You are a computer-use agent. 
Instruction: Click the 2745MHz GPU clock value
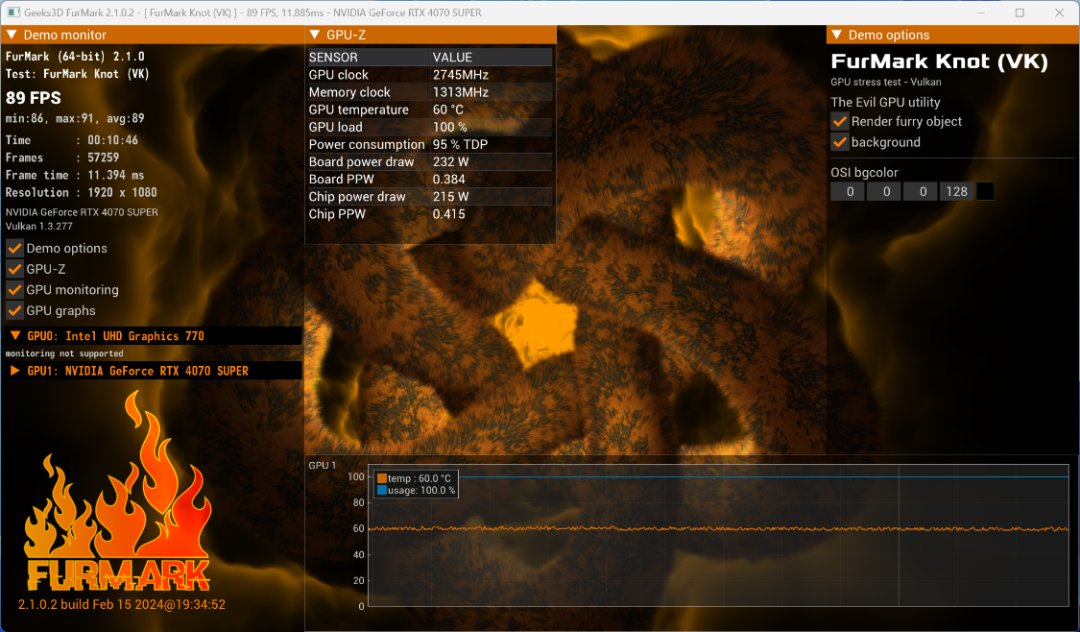point(461,74)
